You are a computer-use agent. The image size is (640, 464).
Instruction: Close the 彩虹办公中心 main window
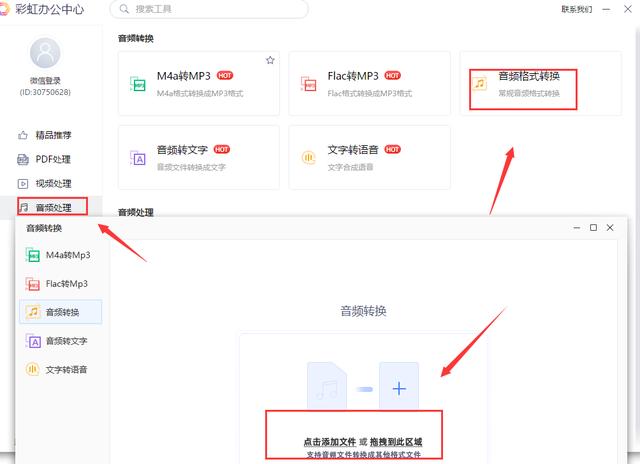pos(628,9)
